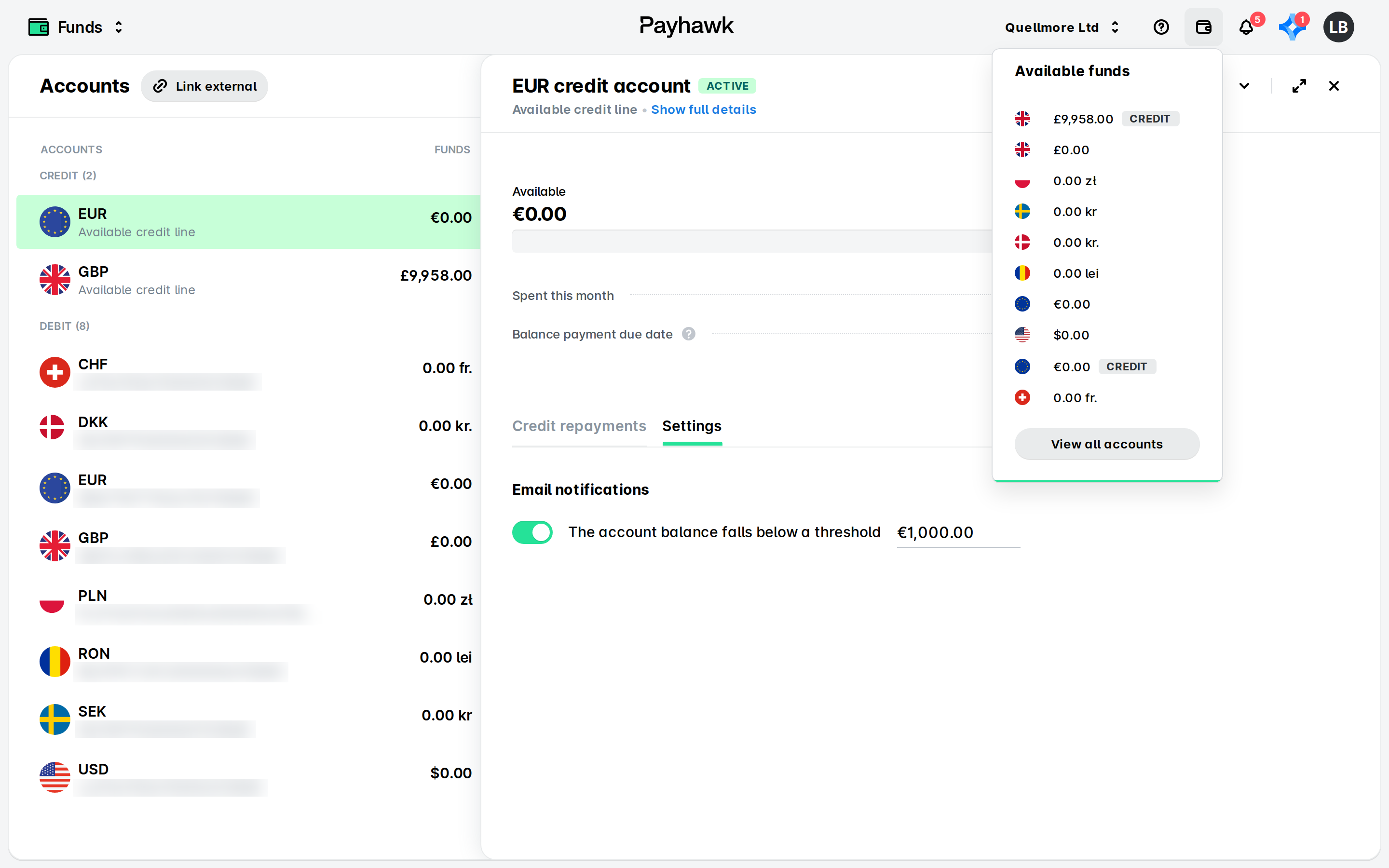Click the €1,000.00 threshold input field
This screenshot has width=1389, height=868.
click(x=958, y=533)
